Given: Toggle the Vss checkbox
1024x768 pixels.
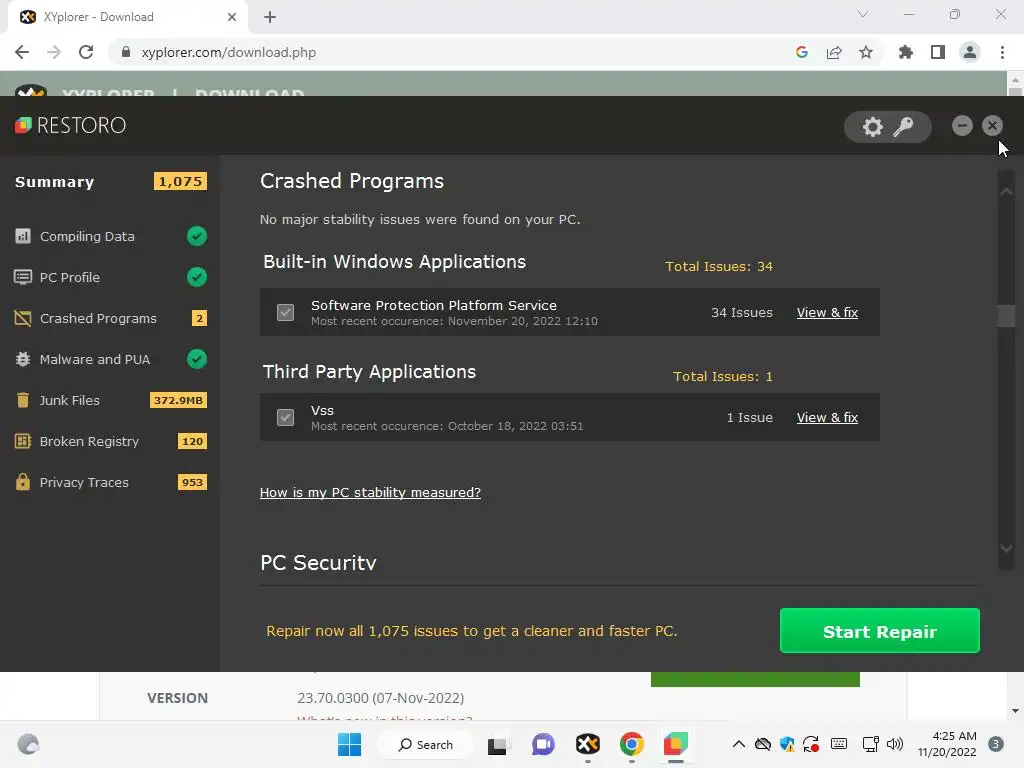Looking at the screenshot, I should (285, 417).
